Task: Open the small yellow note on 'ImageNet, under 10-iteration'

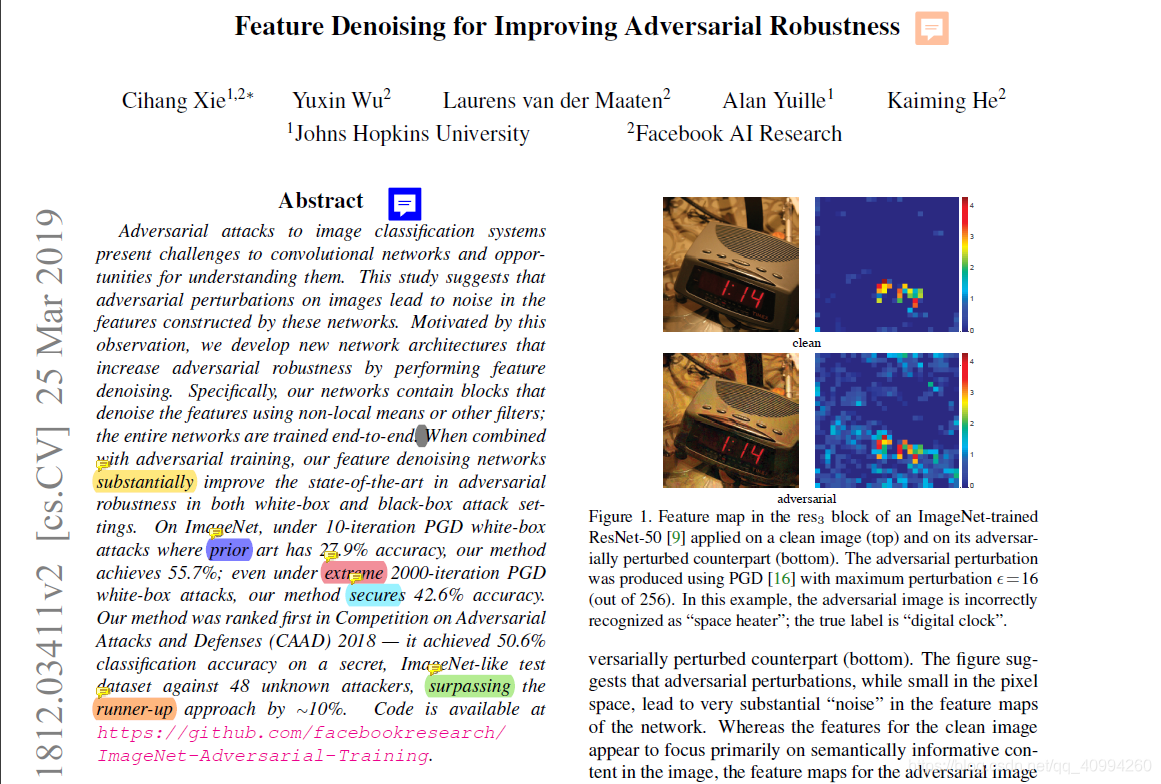Action: 215,532
